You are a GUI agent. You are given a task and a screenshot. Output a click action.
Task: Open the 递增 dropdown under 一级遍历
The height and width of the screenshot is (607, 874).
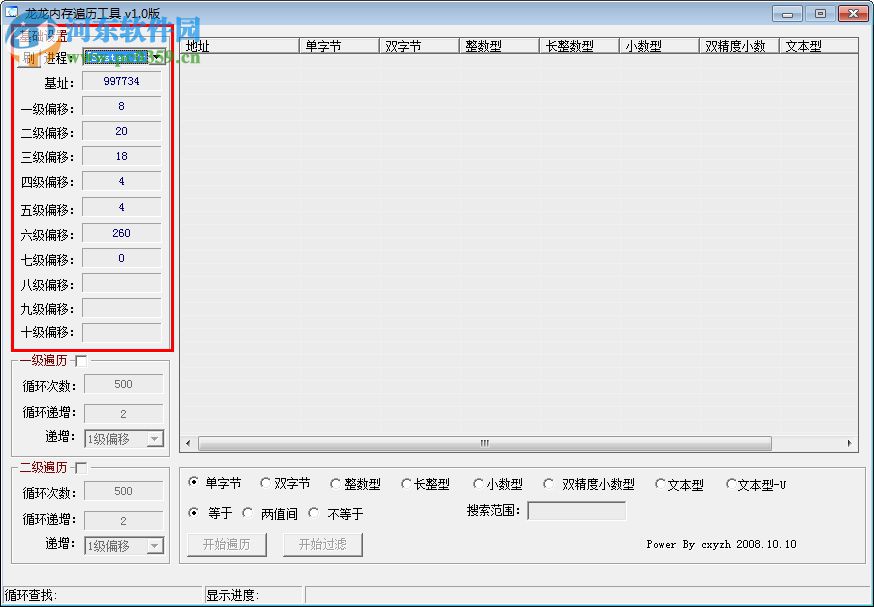[155, 438]
